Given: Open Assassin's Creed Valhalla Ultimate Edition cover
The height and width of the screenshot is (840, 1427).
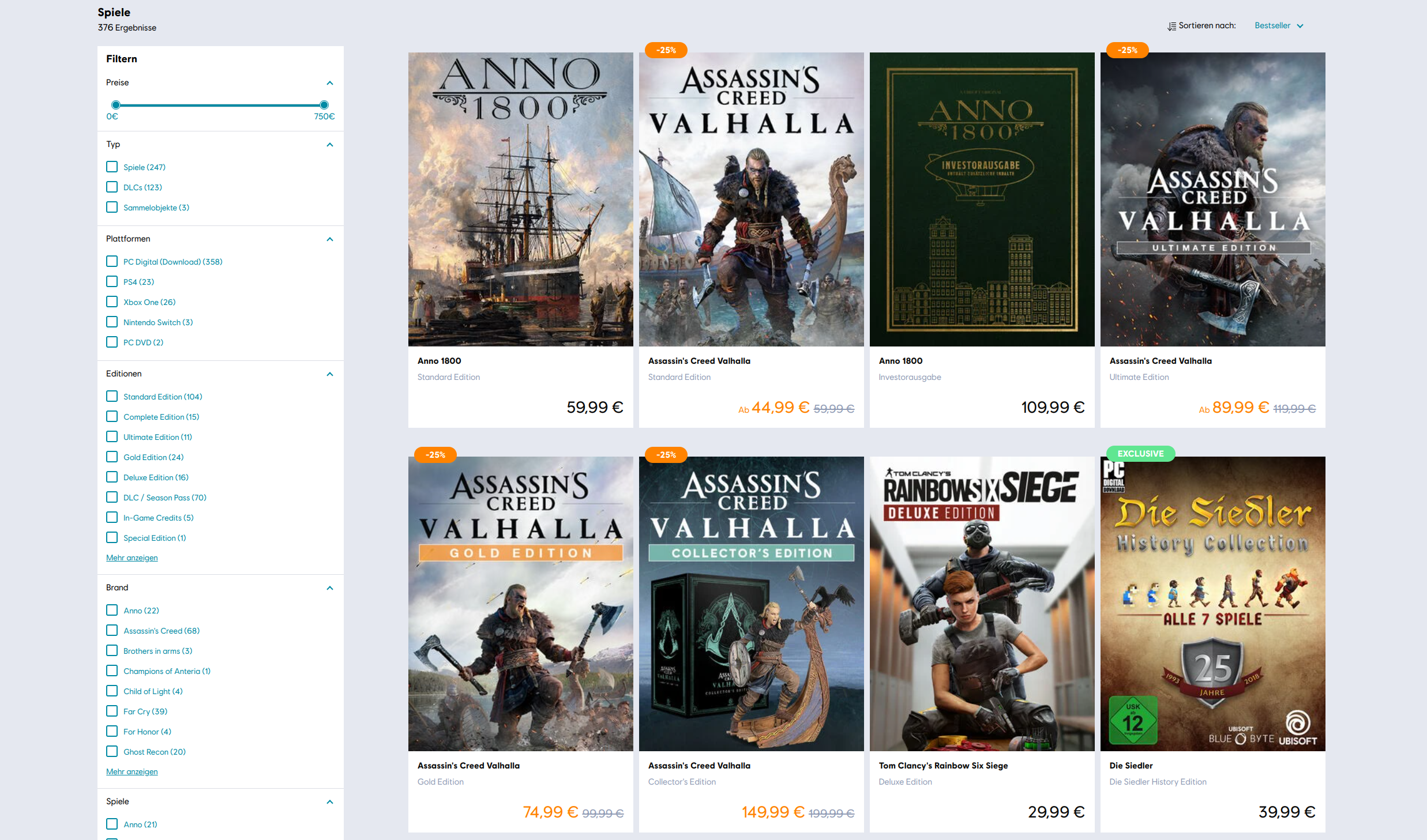Looking at the screenshot, I should (1212, 199).
